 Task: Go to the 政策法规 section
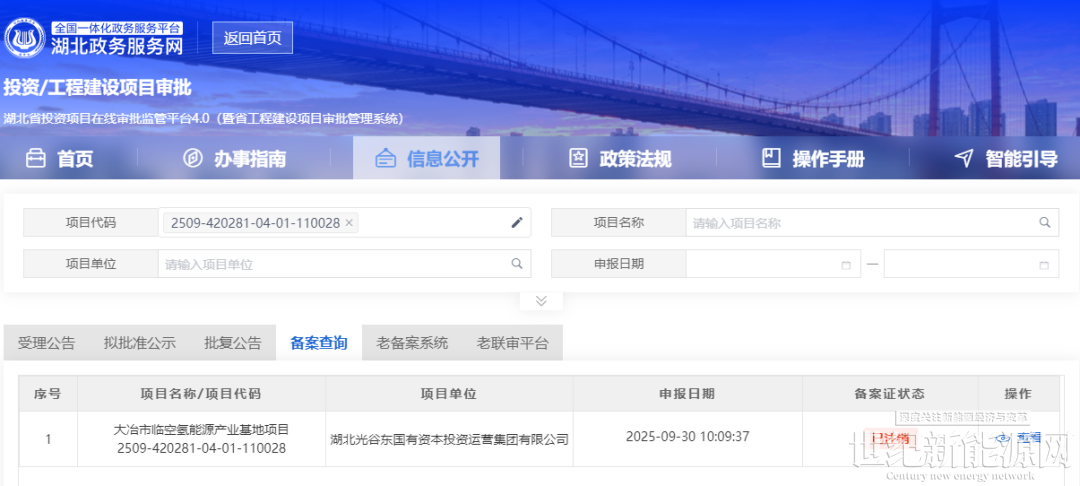coord(620,159)
